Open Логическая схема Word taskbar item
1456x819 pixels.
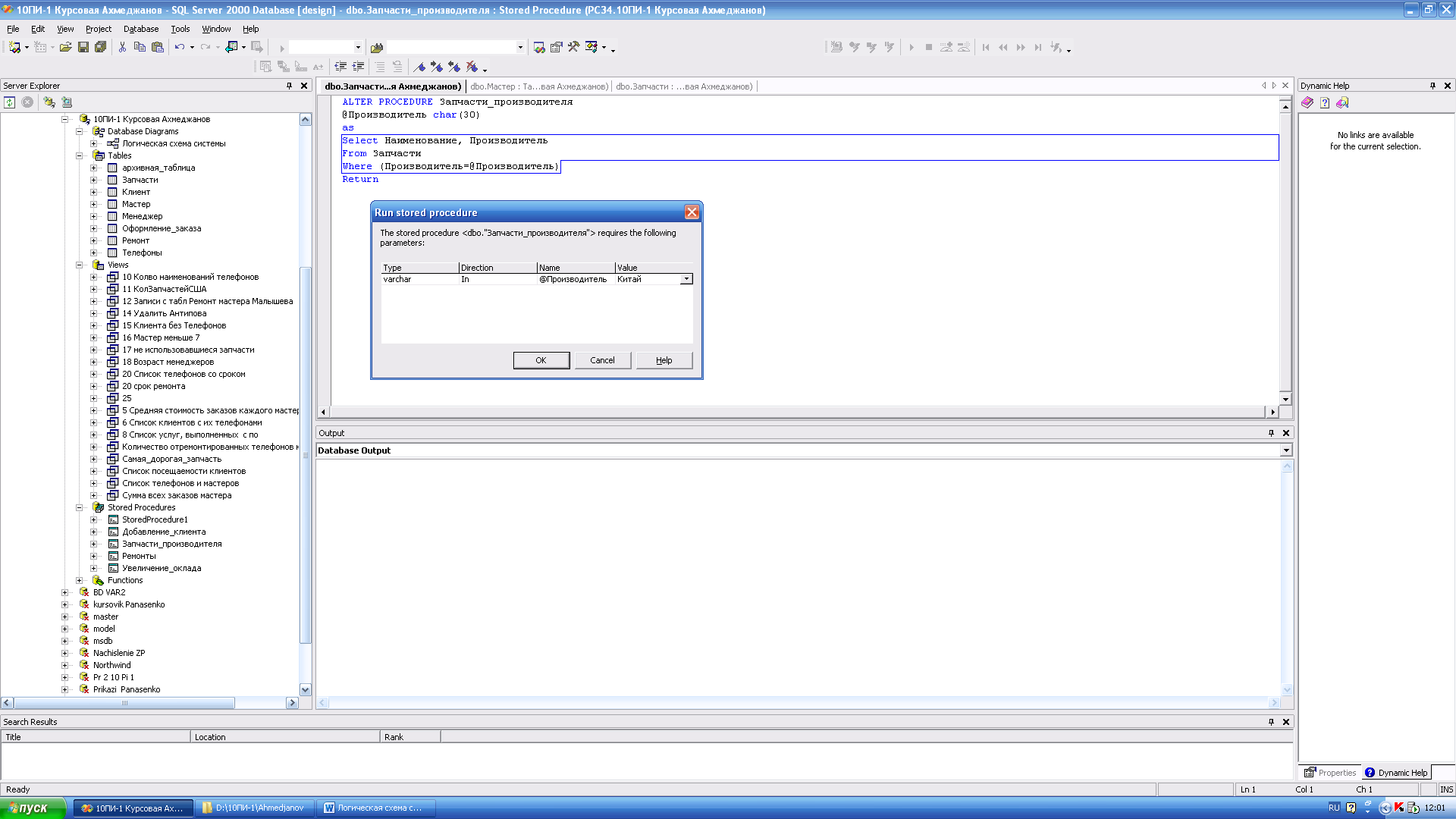point(374,808)
